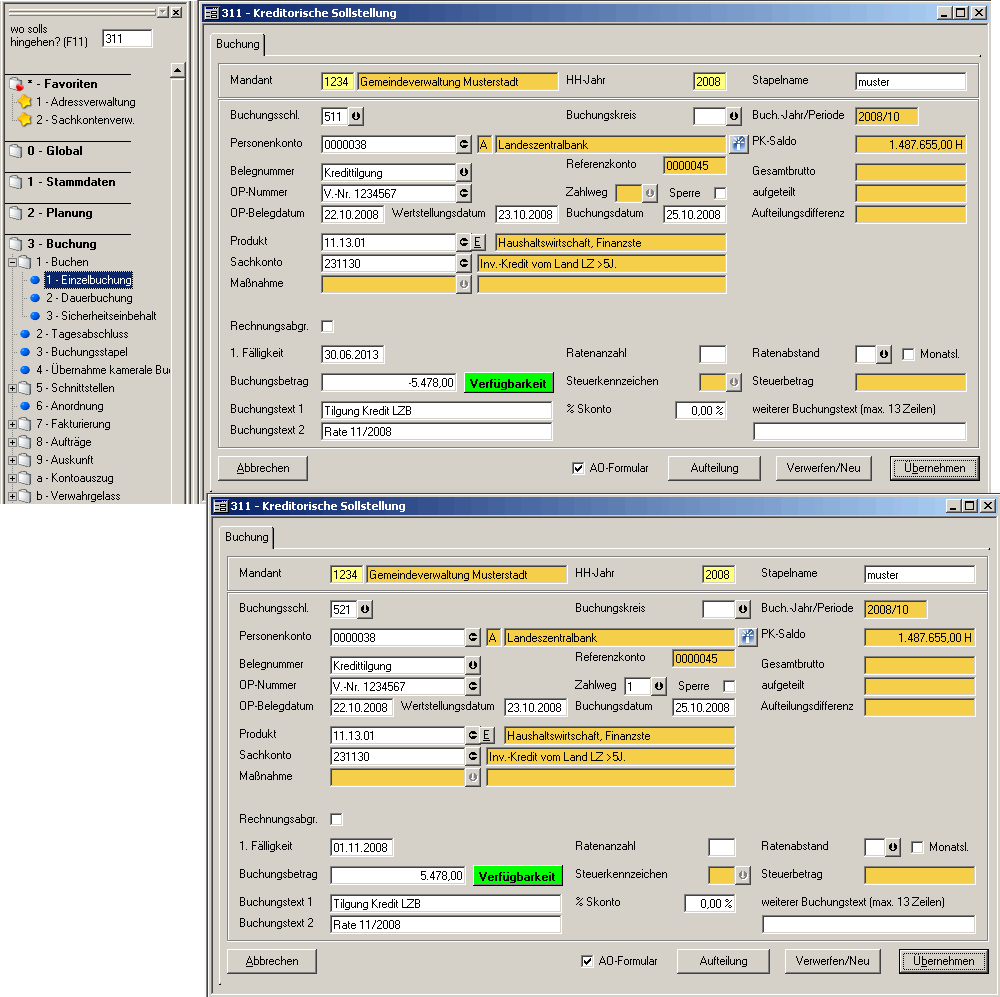Click the E button beside Produkt in the Buchungsschl. 521 window

coord(488,736)
